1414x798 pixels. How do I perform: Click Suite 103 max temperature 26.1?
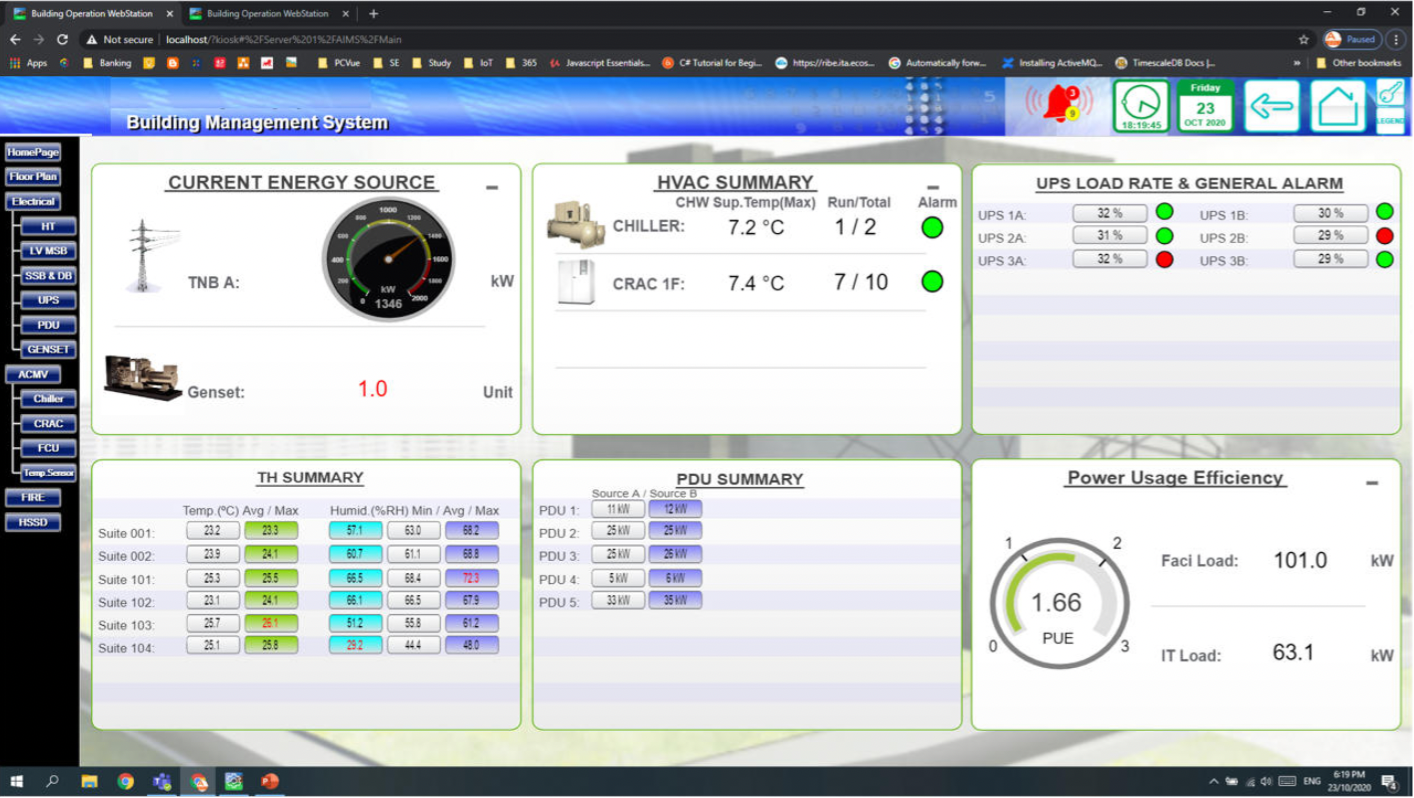[270, 622]
